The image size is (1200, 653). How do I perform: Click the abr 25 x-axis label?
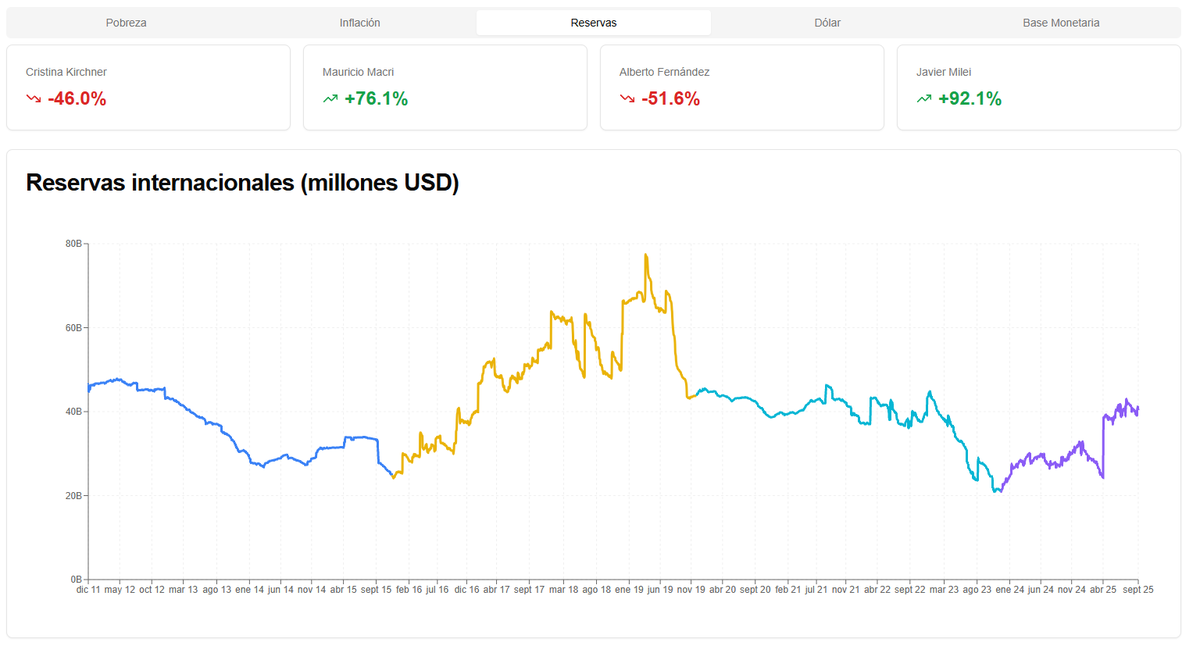[x=1103, y=590]
